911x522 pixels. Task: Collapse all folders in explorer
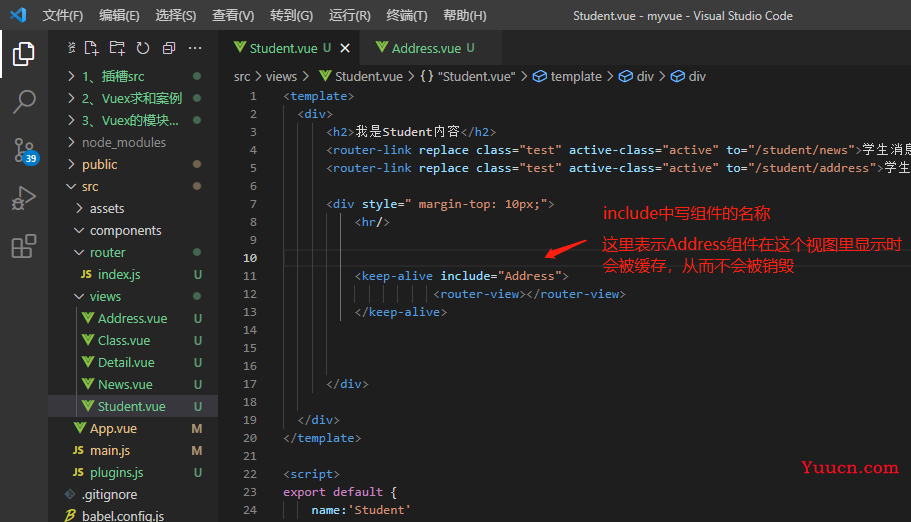click(x=169, y=48)
